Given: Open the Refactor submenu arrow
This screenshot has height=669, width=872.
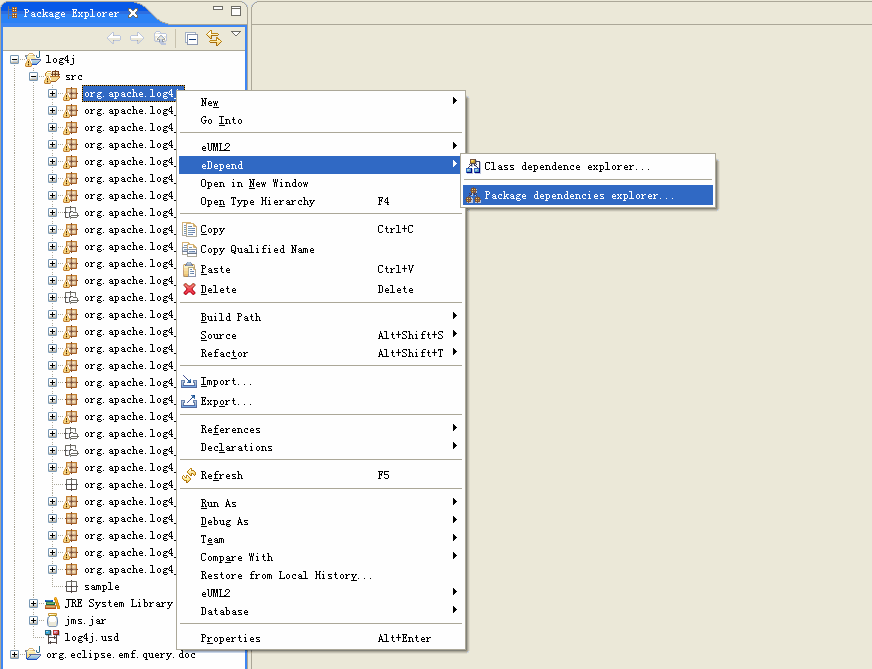Looking at the screenshot, I should pyautogui.click(x=455, y=352).
